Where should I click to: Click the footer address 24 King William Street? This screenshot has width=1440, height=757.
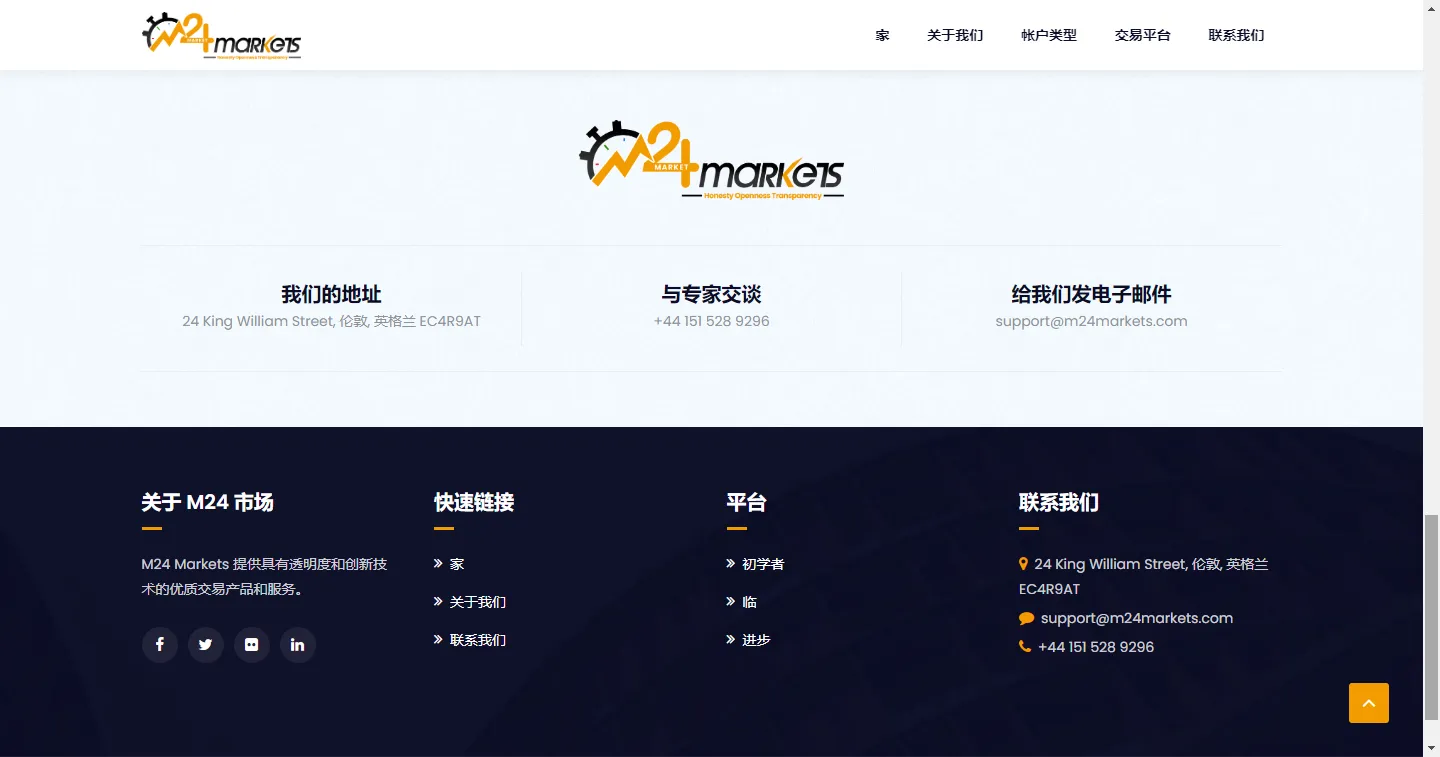[1144, 576]
